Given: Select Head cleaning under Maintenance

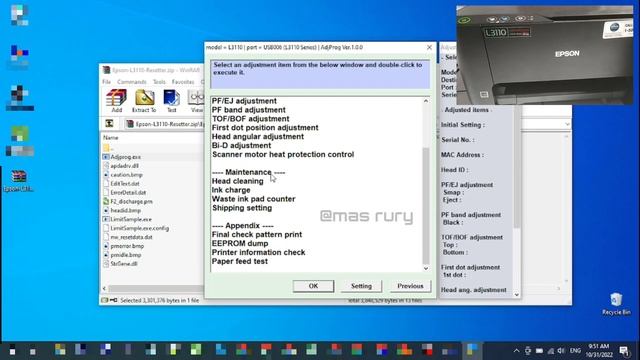Looking at the screenshot, I should [x=238, y=181].
